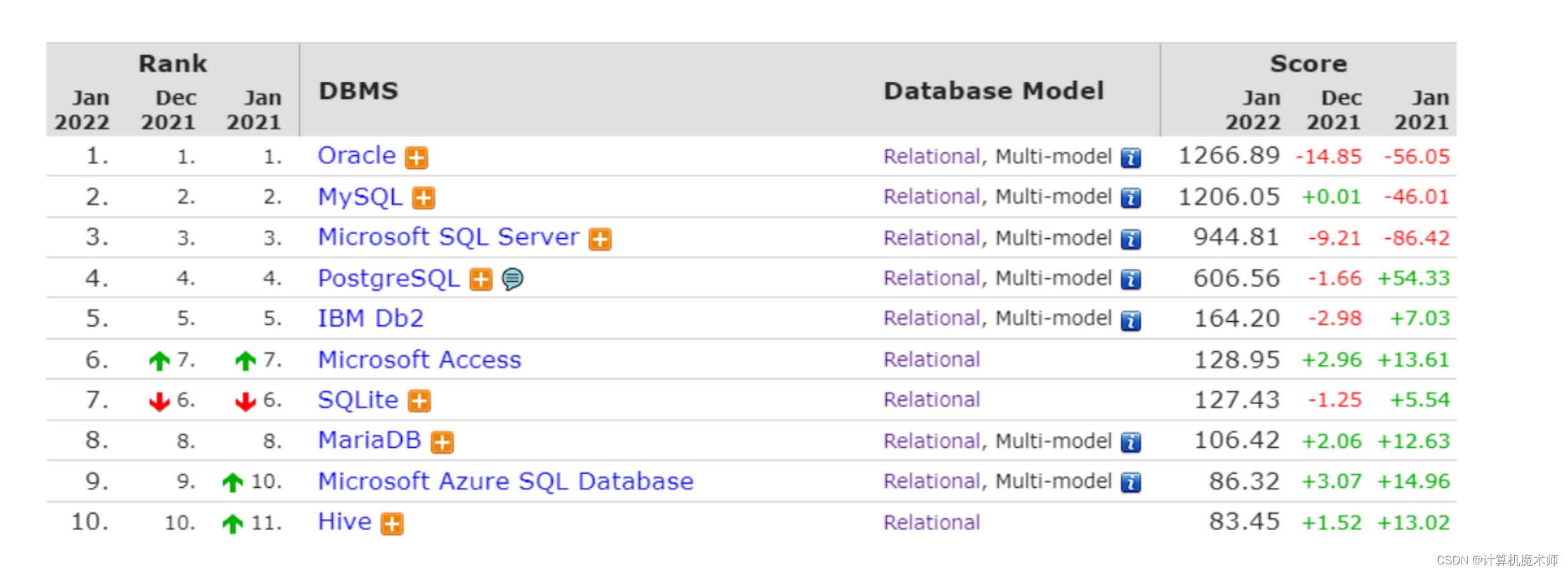The height and width of the screenshot is (572, 1568).
Task: Click the DBMS column header
Action: coord(358,91)
